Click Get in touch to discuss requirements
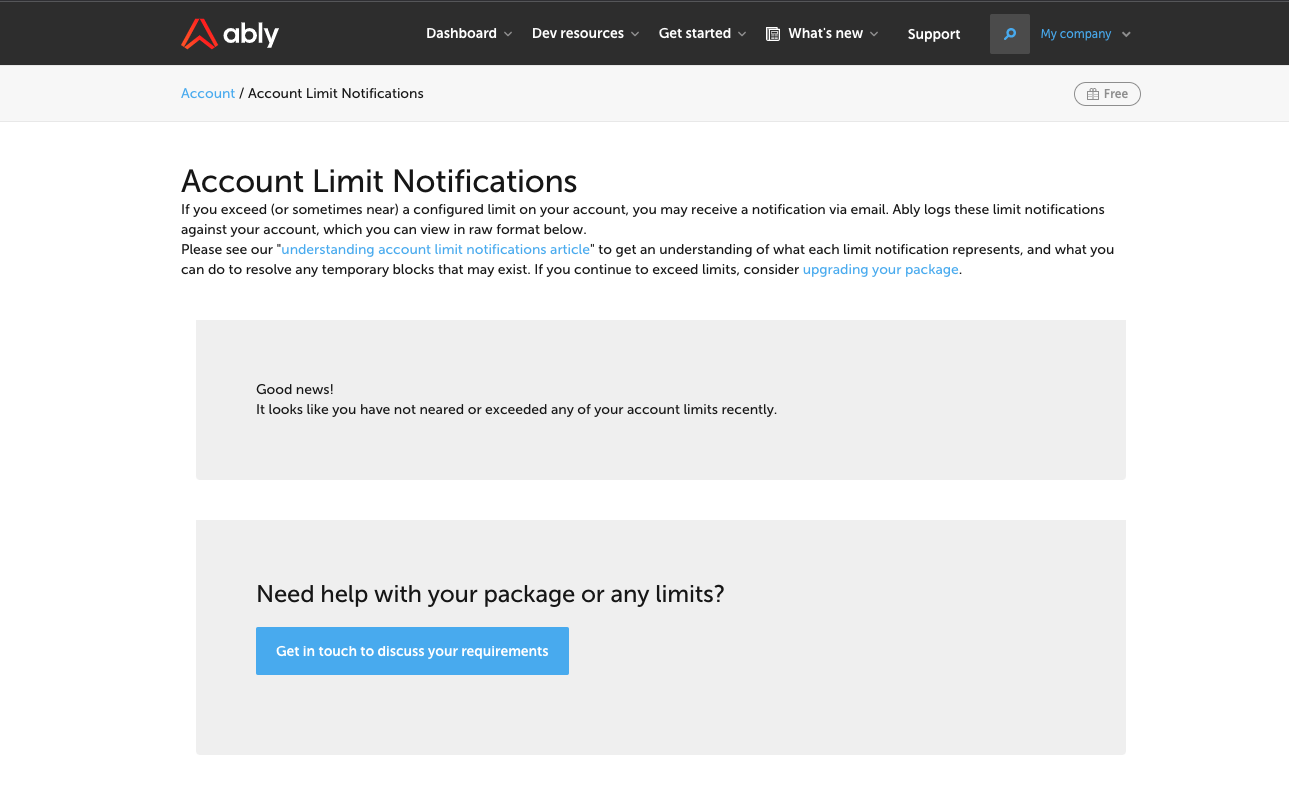This screenshot has height=790, width=1289. [x=412, y=651]
